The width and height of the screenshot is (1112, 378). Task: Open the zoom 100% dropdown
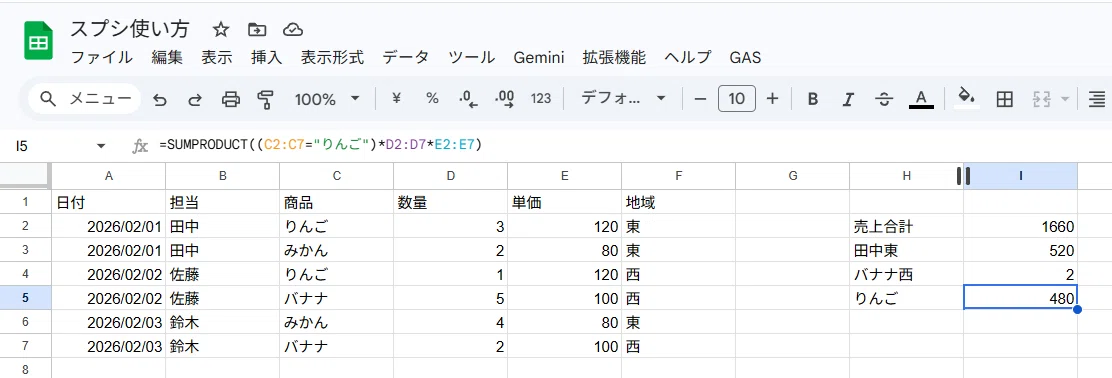click(327, 99)
